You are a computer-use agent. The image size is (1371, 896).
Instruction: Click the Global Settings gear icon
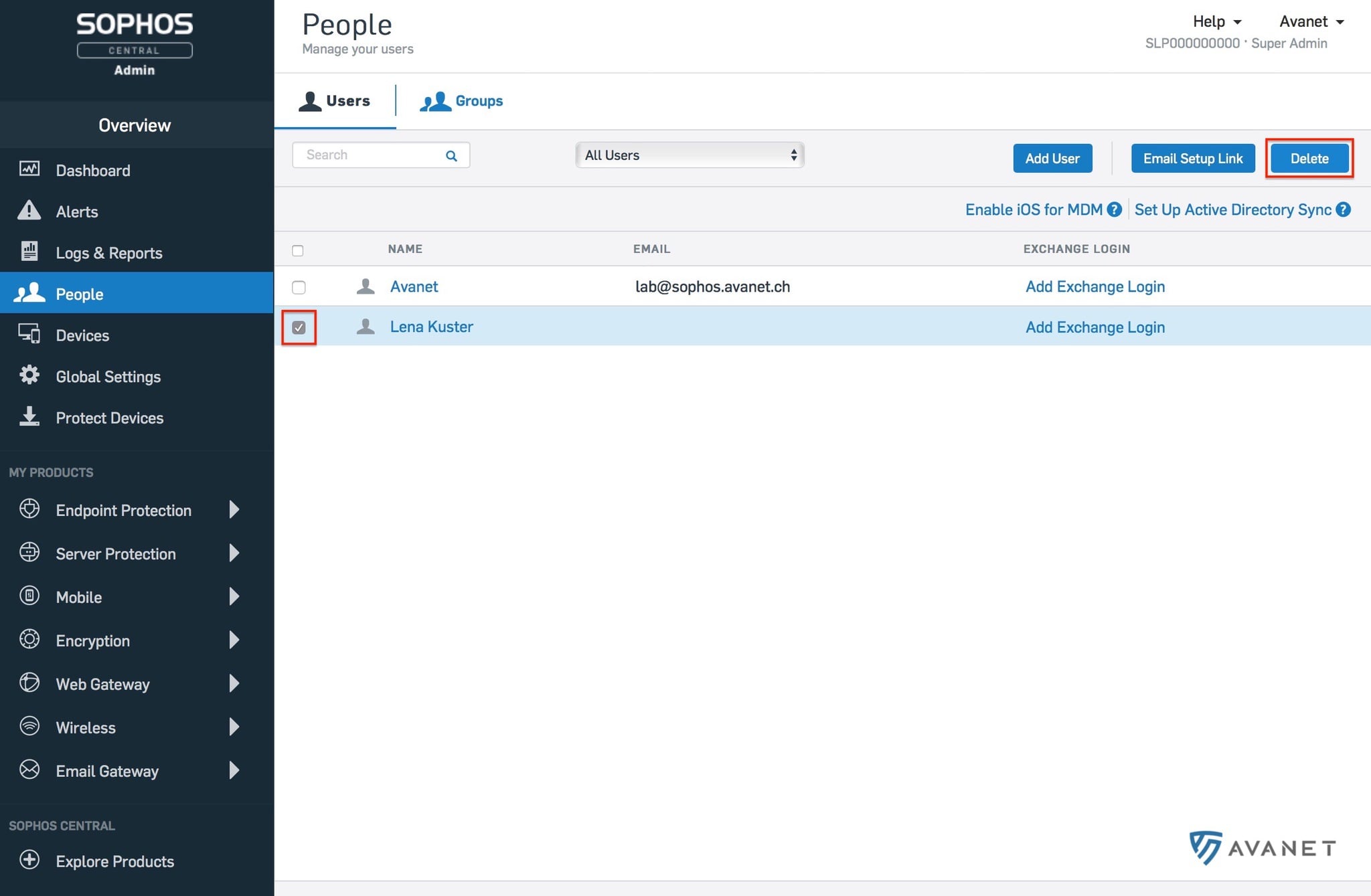click(29, 375)
